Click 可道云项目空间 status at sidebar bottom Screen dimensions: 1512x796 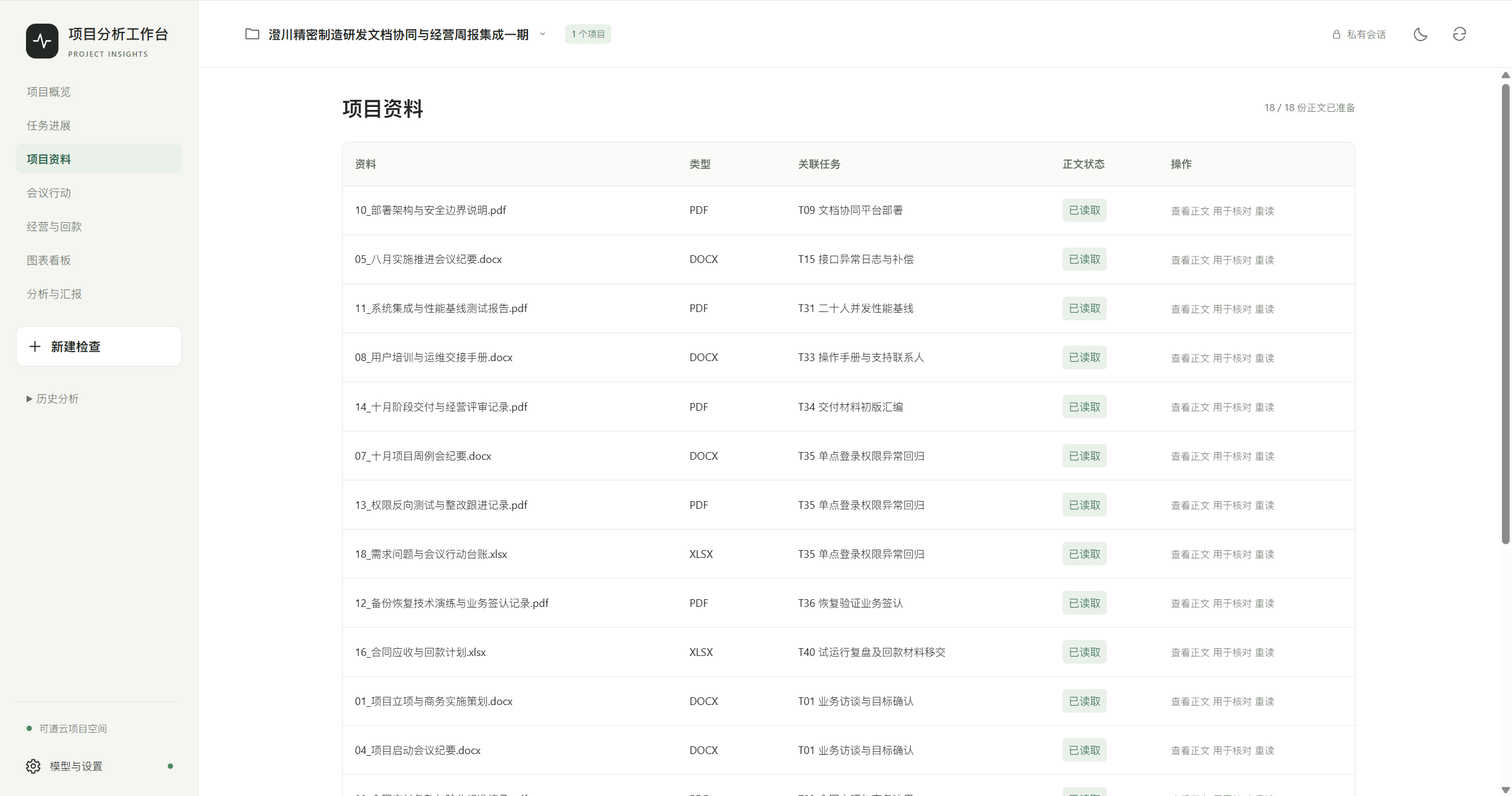pyautogui.click(x=67, y=729)
